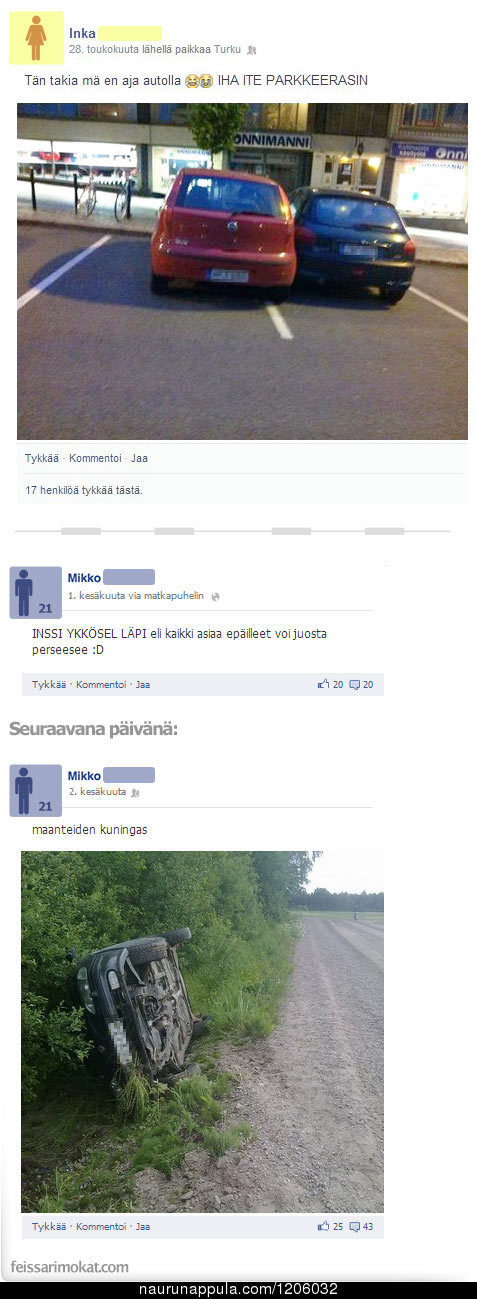Image resolution: width=477 pixels, height=1299 pixels.
Task: Click Tykkää under the INSSI post
Action: tap(49, 685)
